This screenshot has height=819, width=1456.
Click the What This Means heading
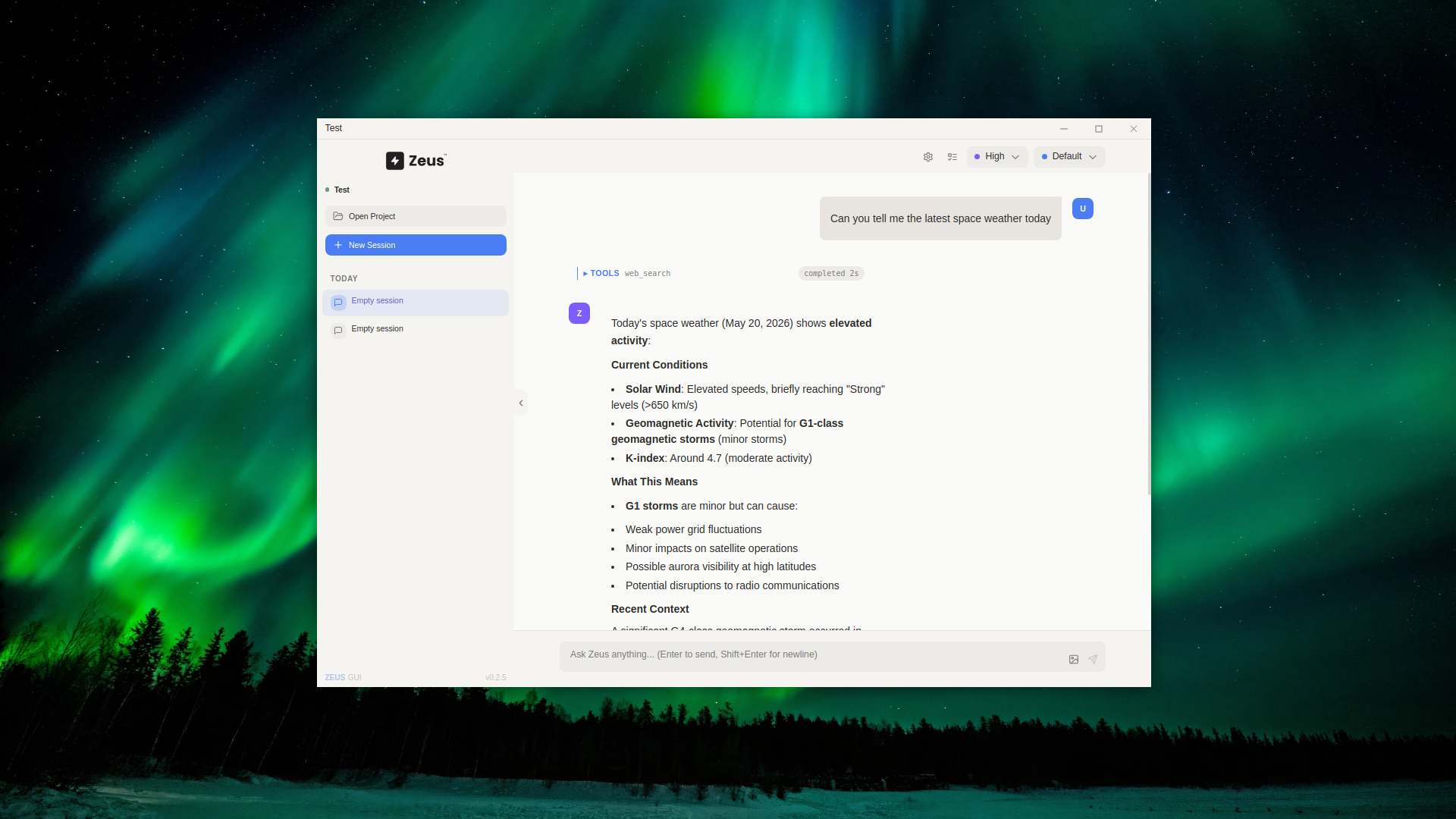pos(654,482)
